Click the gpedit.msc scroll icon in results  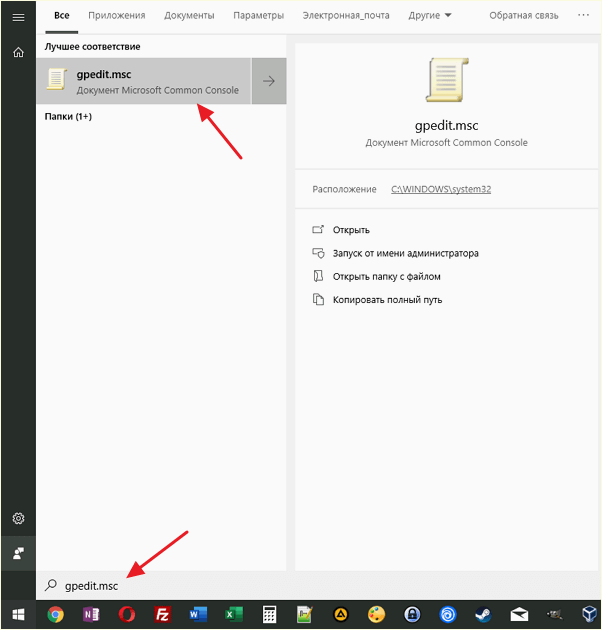tap(56, 79)
